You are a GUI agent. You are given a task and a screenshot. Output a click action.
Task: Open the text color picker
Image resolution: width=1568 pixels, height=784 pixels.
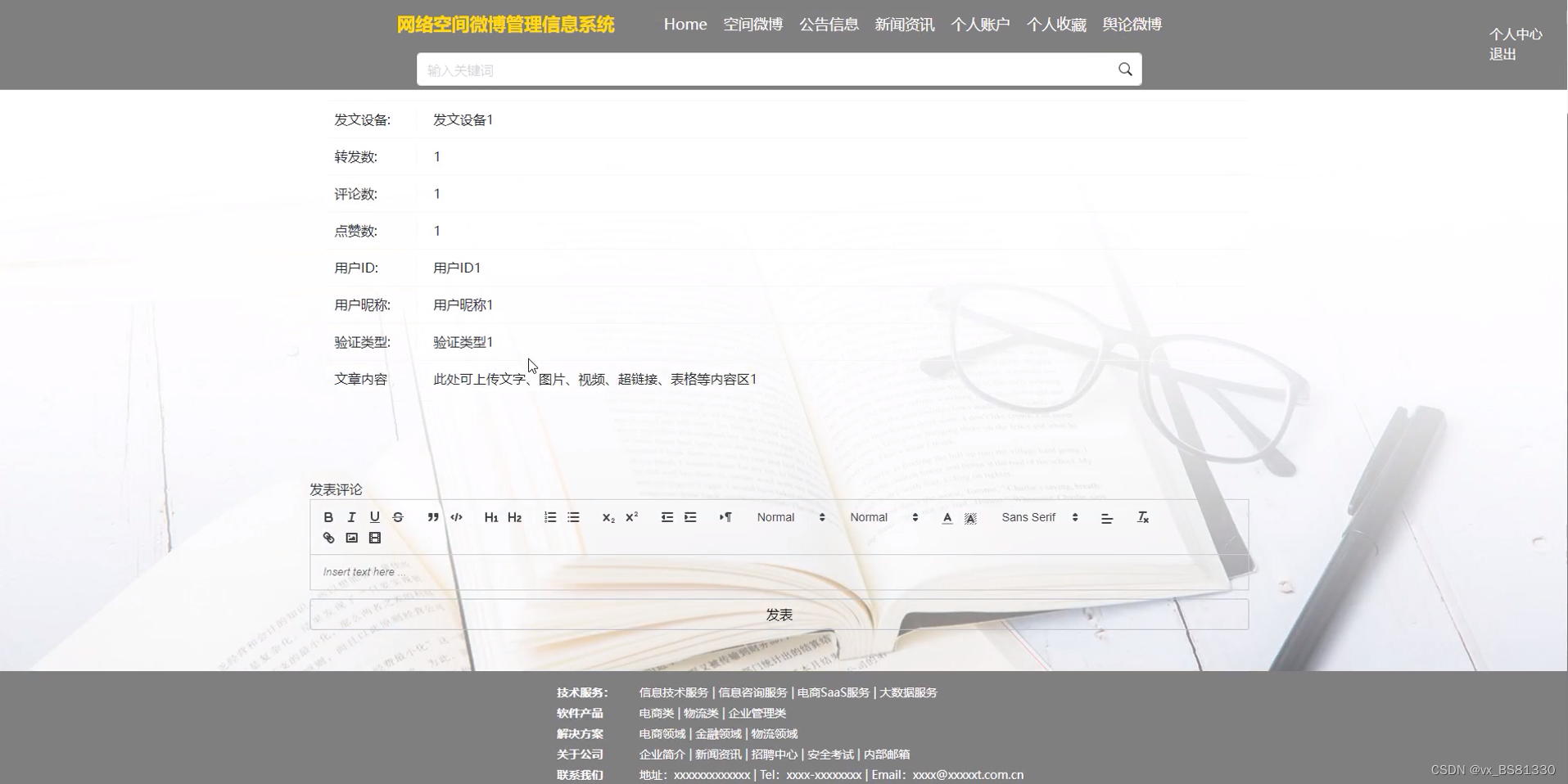pos(947,517)
